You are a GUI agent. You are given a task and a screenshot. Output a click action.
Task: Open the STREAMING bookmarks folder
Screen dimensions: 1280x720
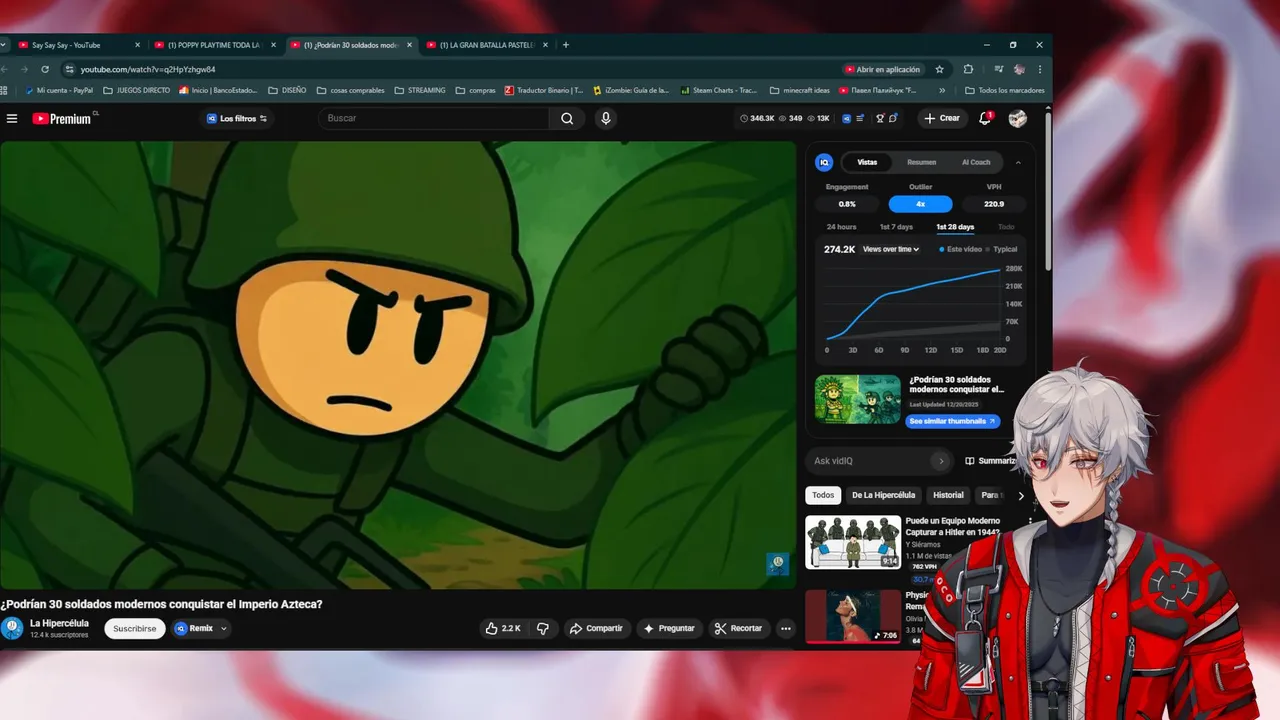point(420,90)
